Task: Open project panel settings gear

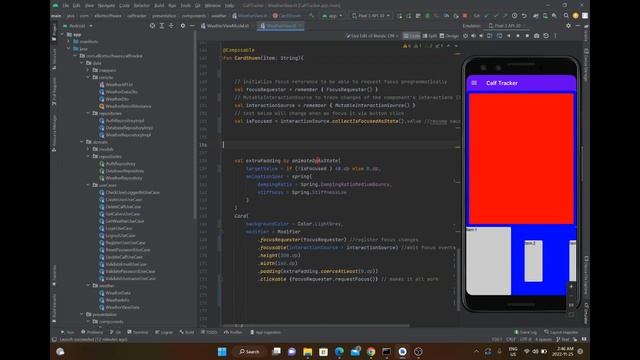Action: 182,26
